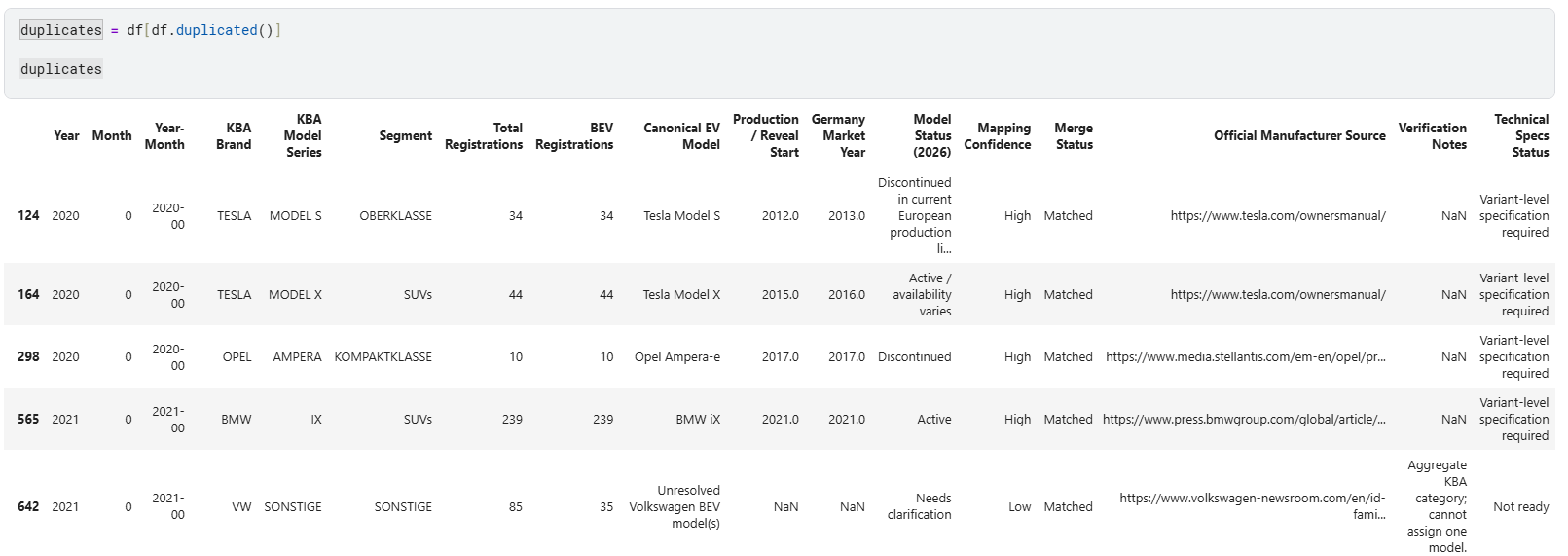
Task: Open the media.stellantis.com Opel link
Action: tap(1246, 356)
